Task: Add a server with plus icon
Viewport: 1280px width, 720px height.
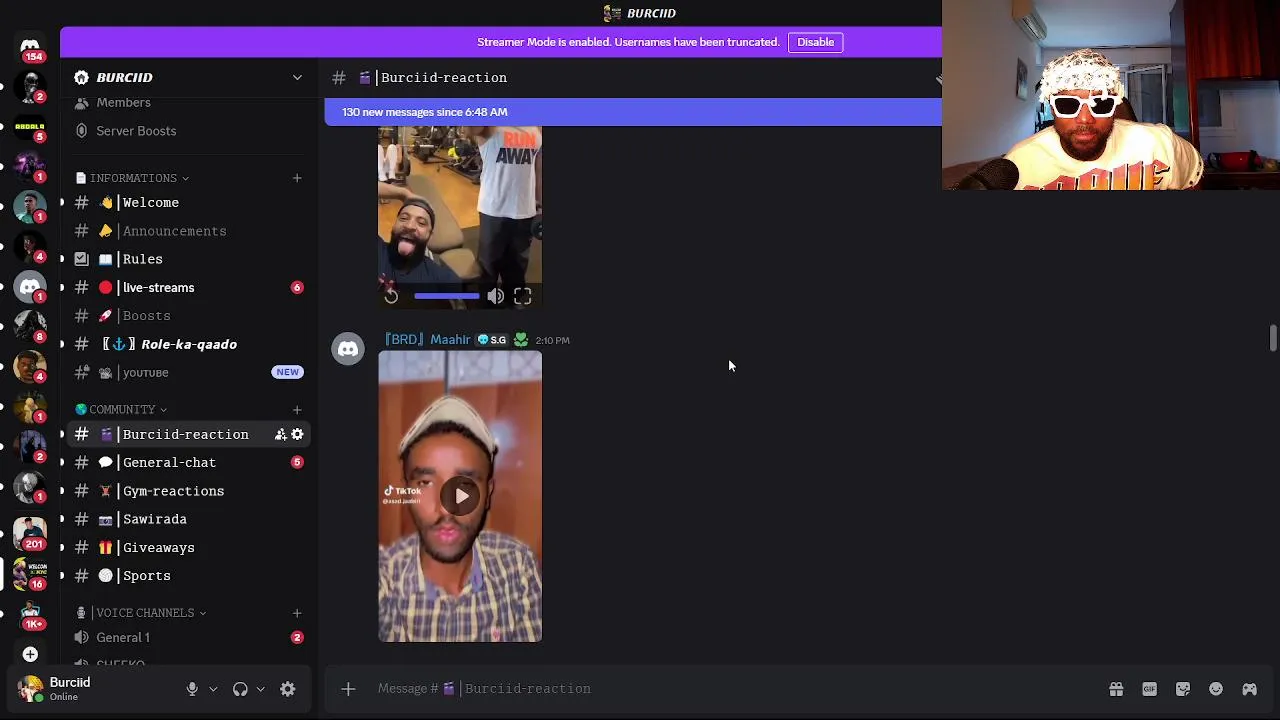Action: click(x=30, y=654)
